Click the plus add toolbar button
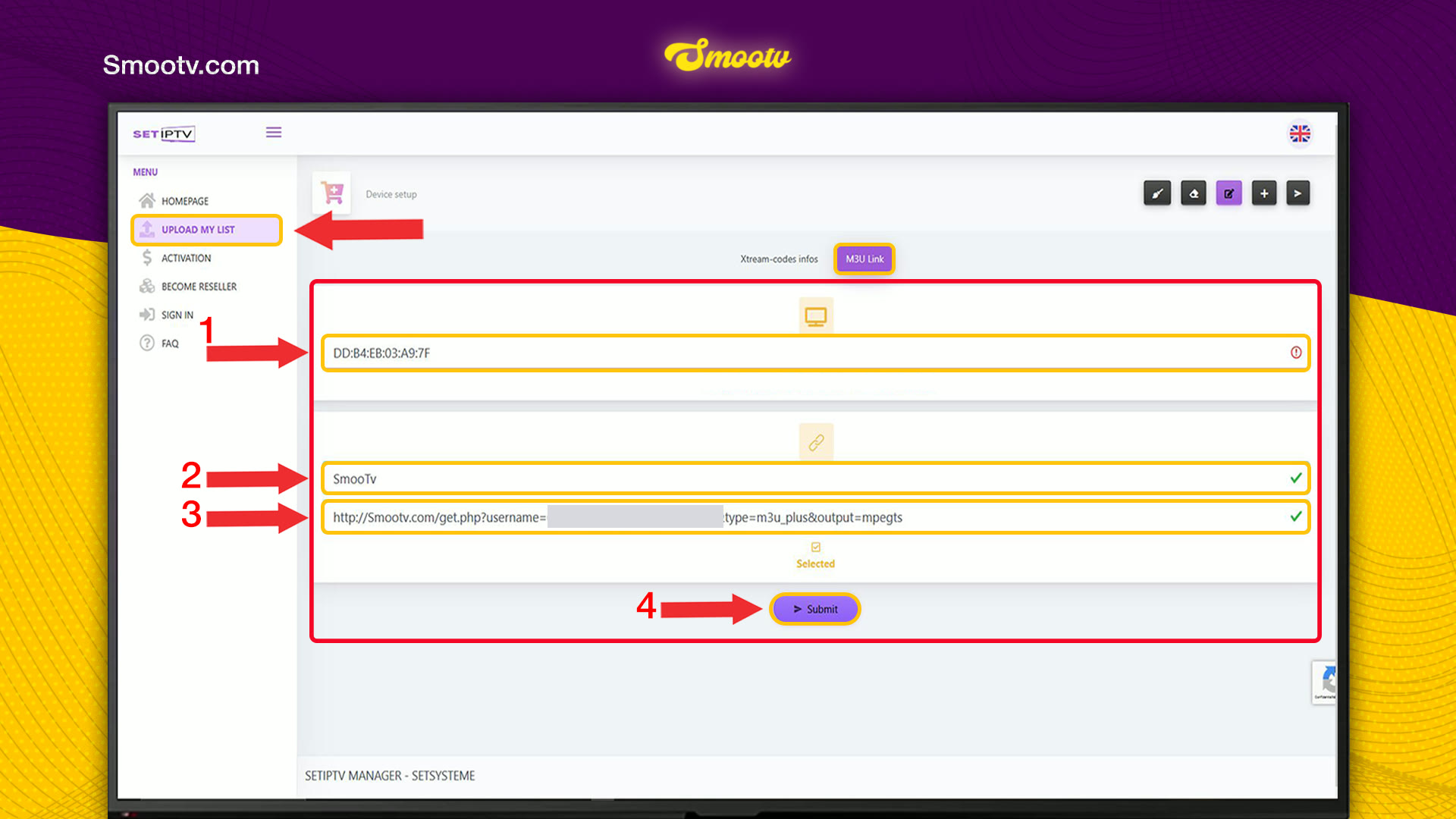This screenshot has height=819, width=1456. coord(1264,193)
